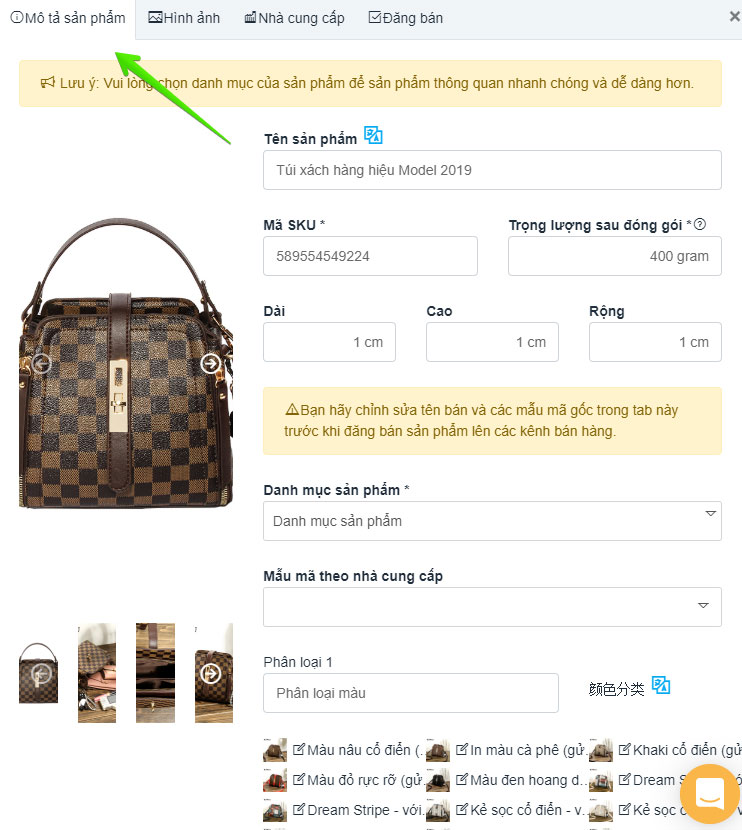Click translate icon beside 颜色分类 label
This screenshot has height=830, width=742.
661,685
